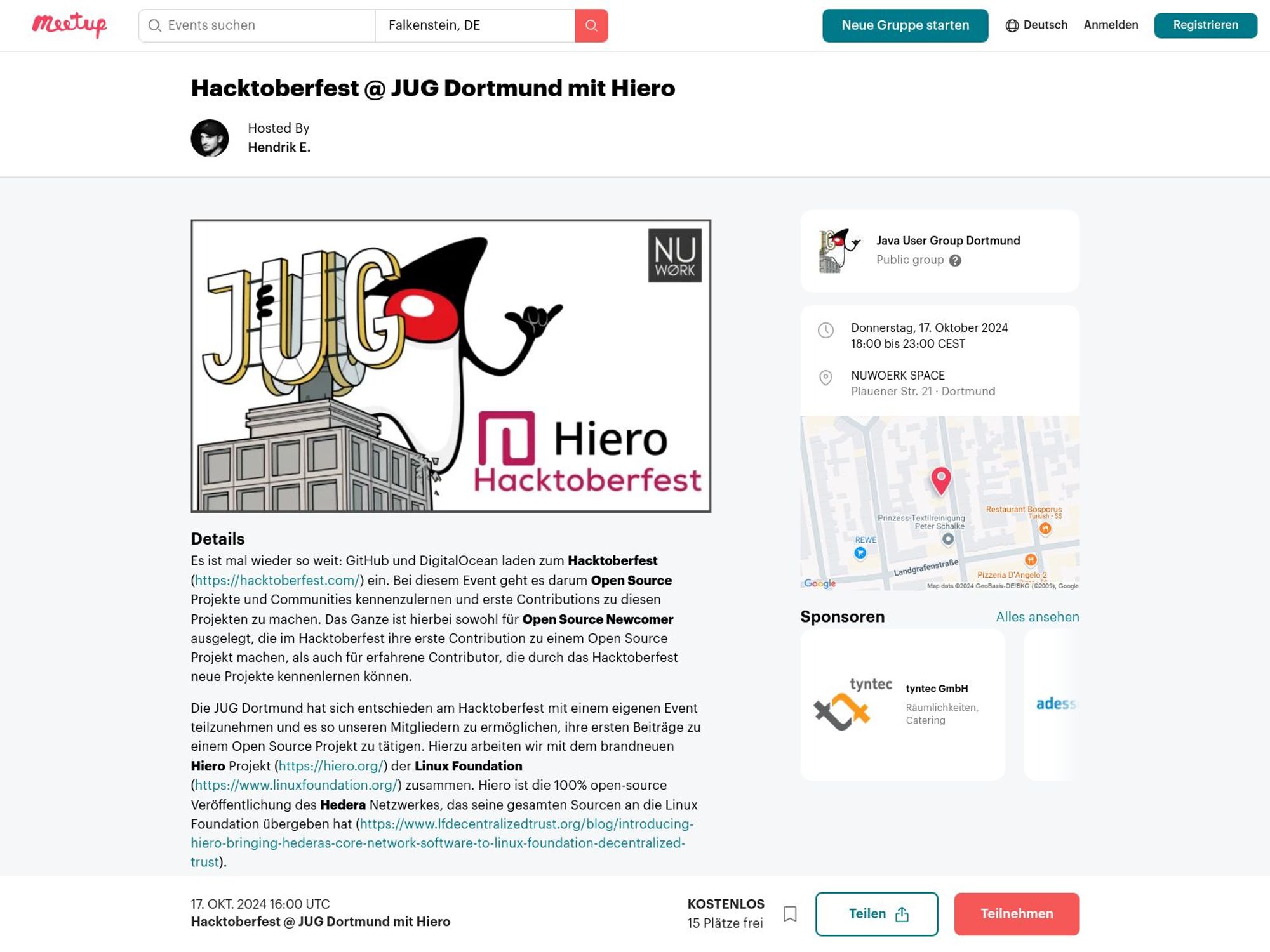Click the text 15 Plätze frei
1270x952 pixels.
pos(725,923)
